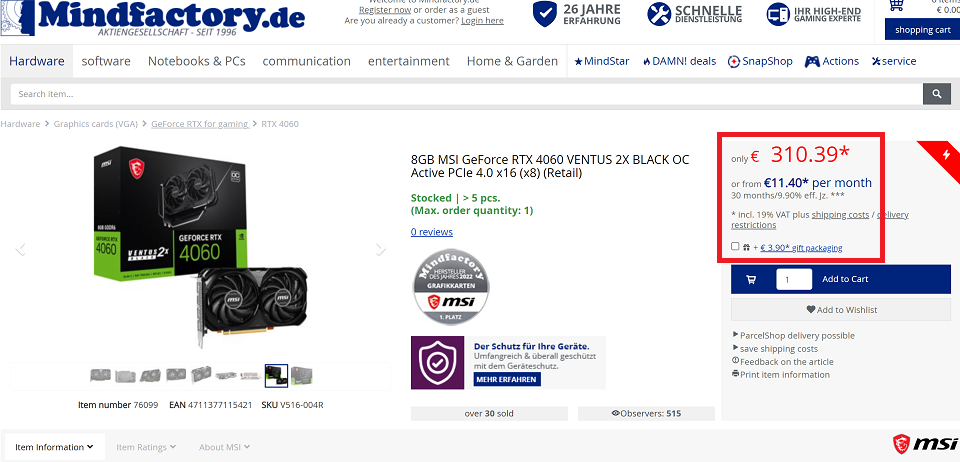The height and width of the screenshot is (462, 960).
Task: Expand the Item Ratings tab
Action: point(146,447)
